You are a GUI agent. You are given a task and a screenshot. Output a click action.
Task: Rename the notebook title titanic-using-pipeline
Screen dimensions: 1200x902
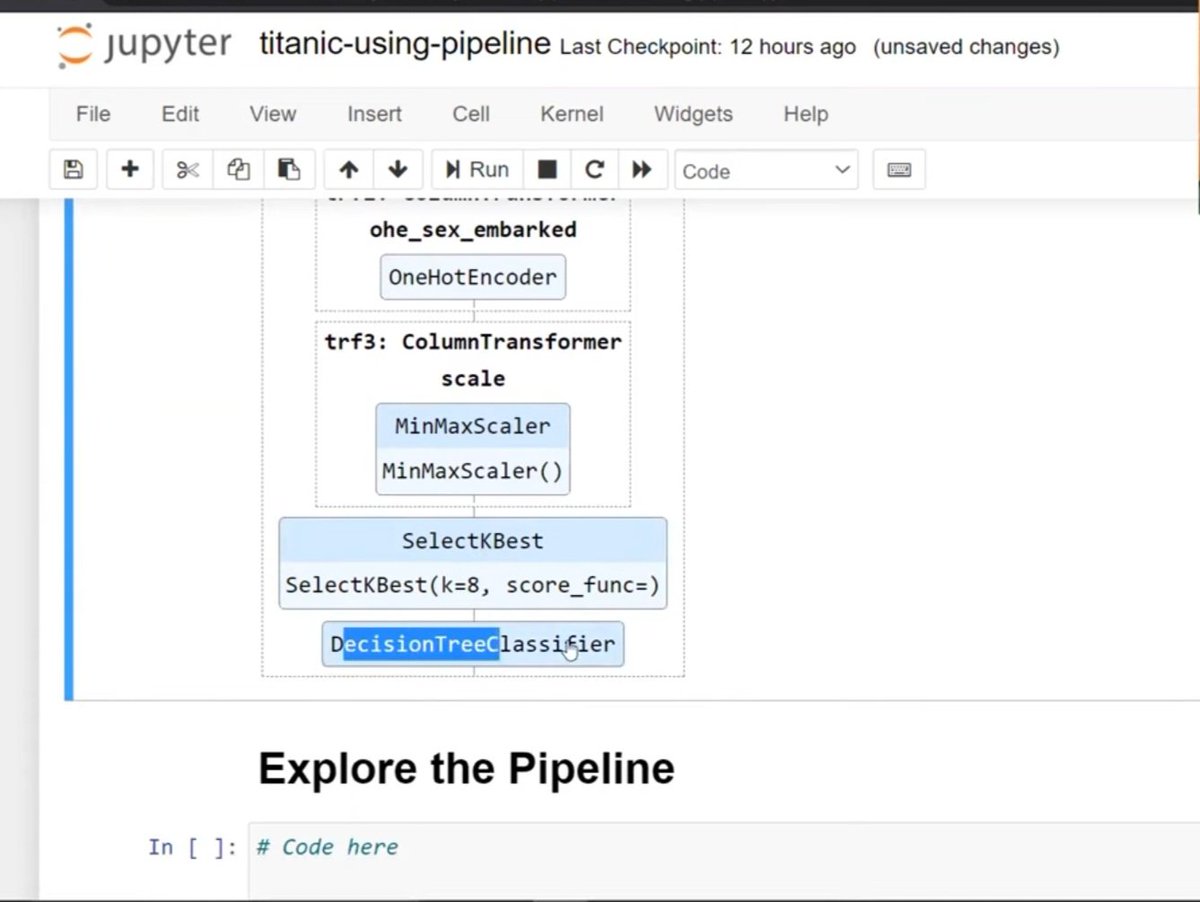405,45
